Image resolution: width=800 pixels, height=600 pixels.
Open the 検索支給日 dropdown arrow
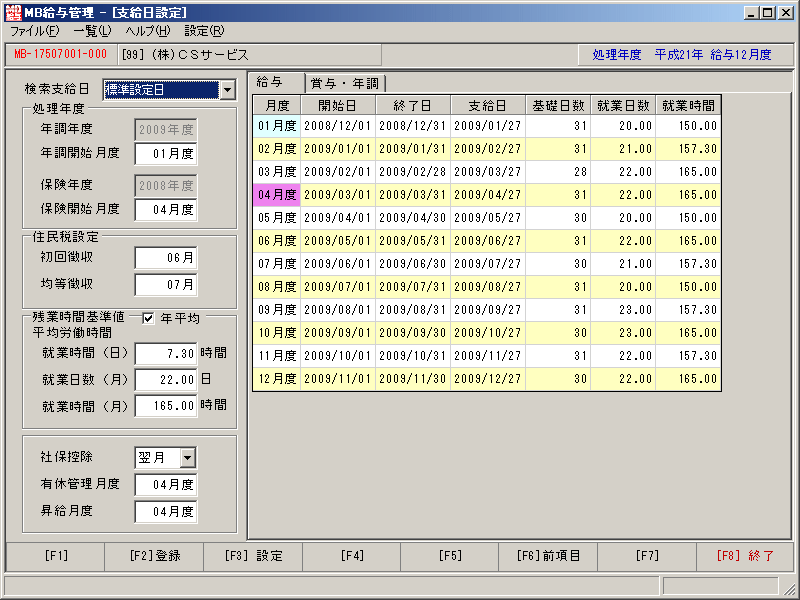point(228,90)
